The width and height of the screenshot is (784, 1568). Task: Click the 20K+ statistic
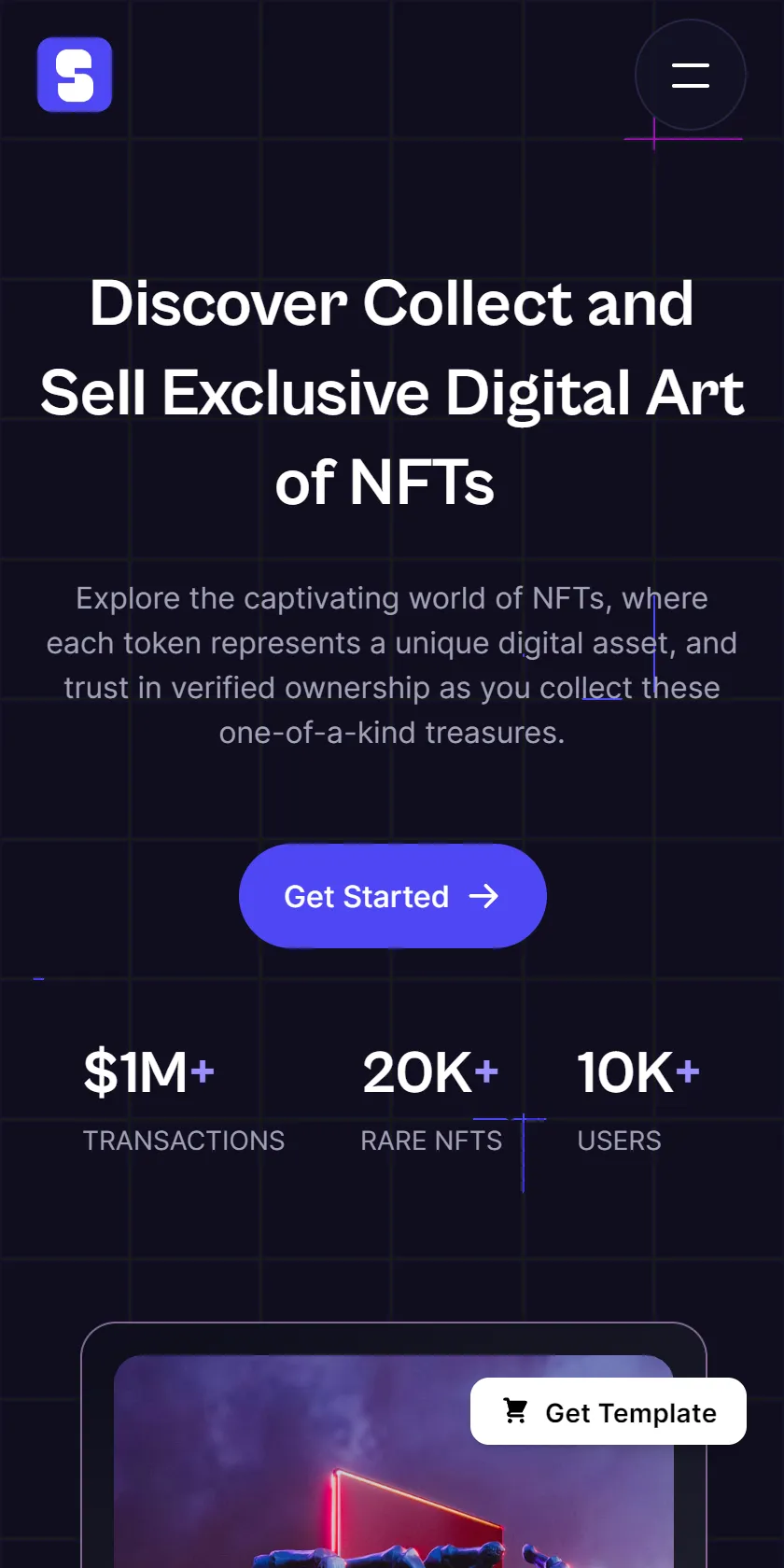click(x=430, y=1071)
